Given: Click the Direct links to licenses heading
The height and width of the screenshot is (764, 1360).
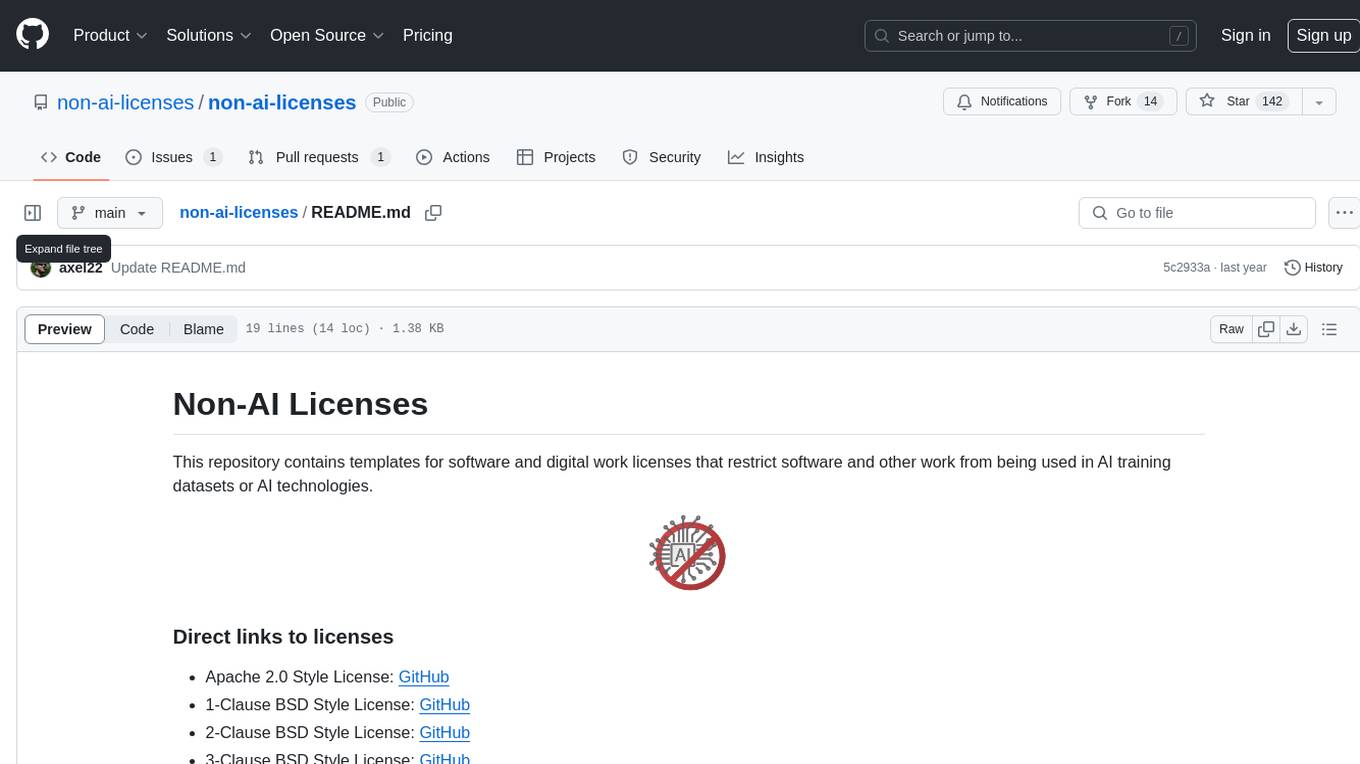Looking at the screenshot, I should tap(283, 637).
